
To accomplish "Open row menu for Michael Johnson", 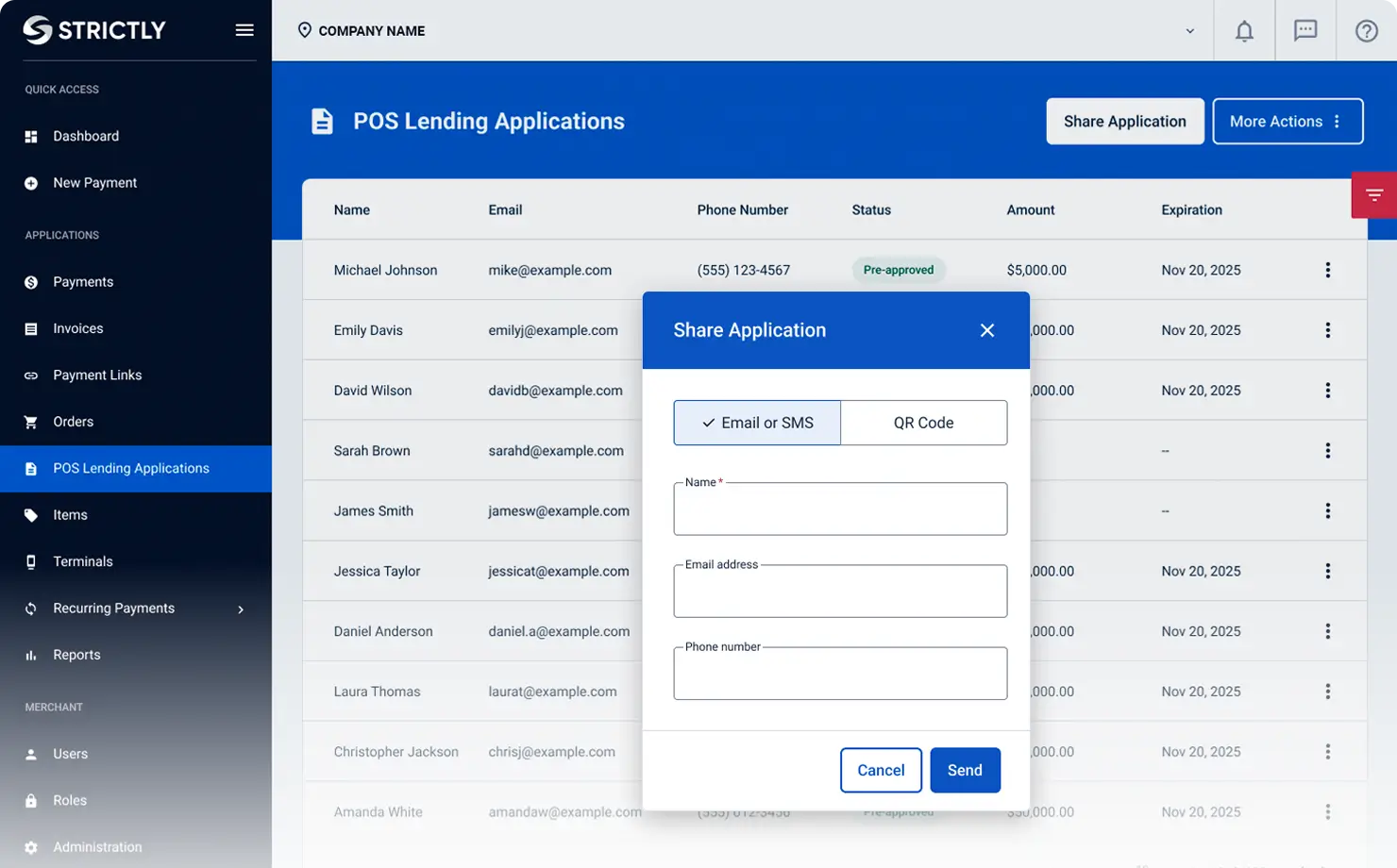I will click(1327, 270).
